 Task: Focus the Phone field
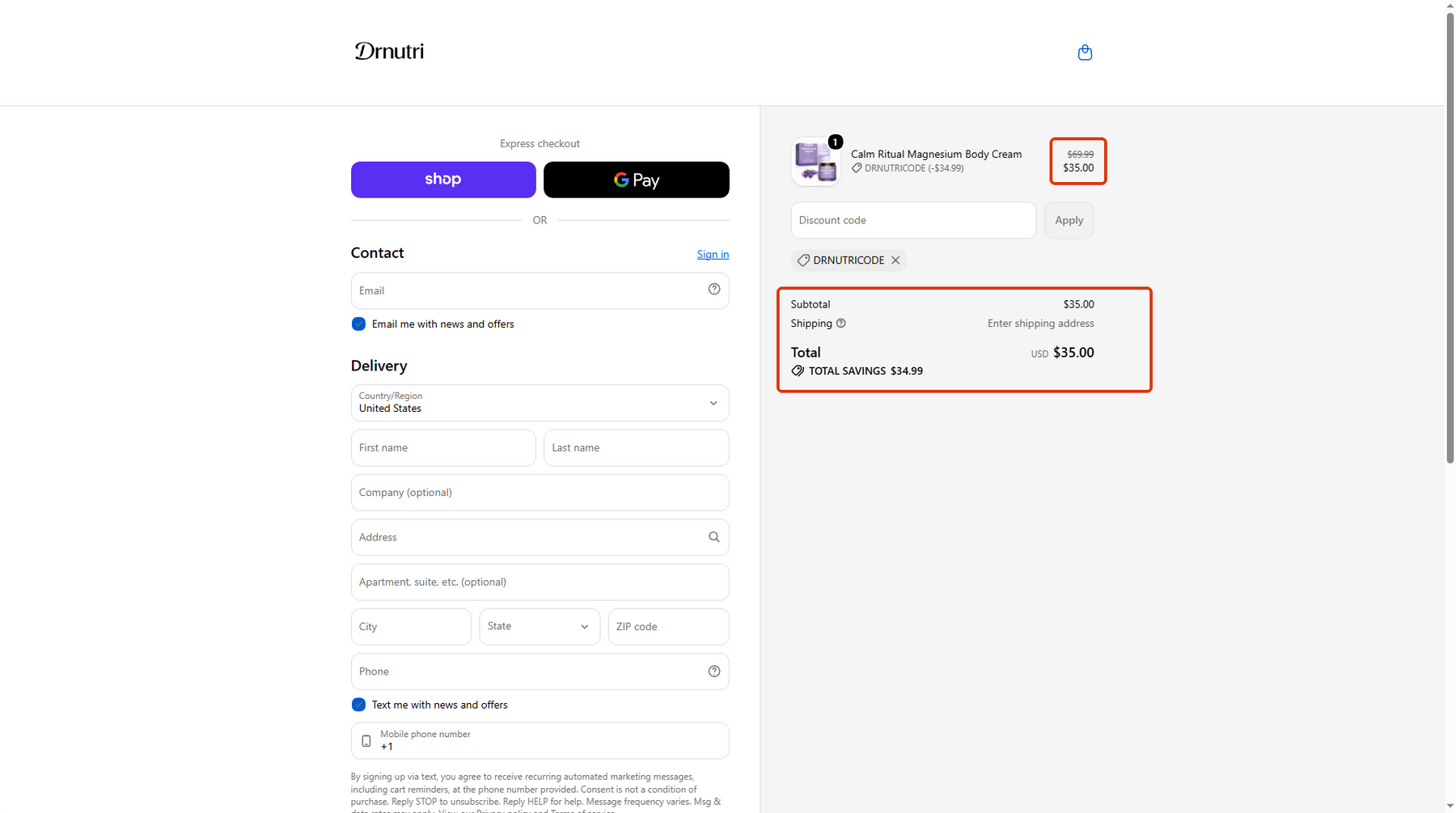(540, 671)
